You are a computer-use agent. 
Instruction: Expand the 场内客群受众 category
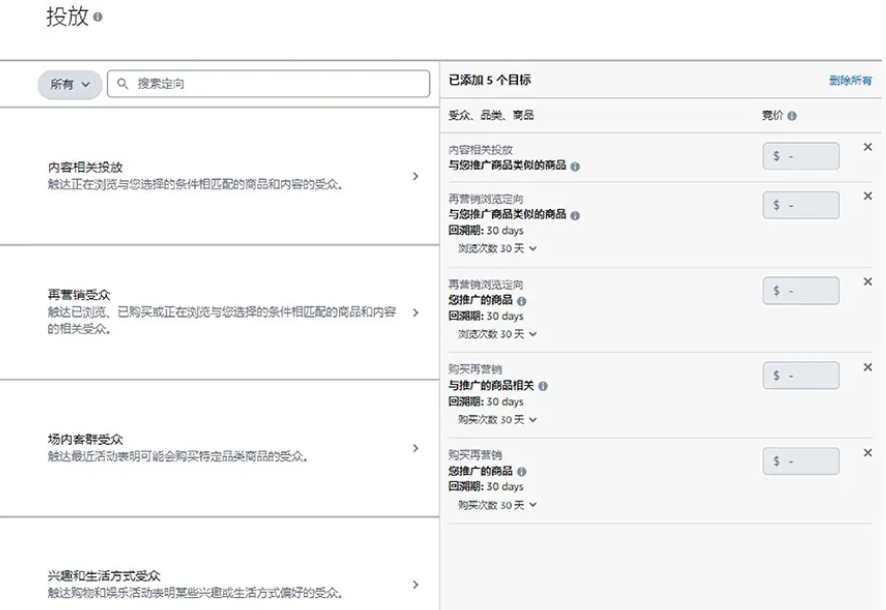(x=416, y=448)
